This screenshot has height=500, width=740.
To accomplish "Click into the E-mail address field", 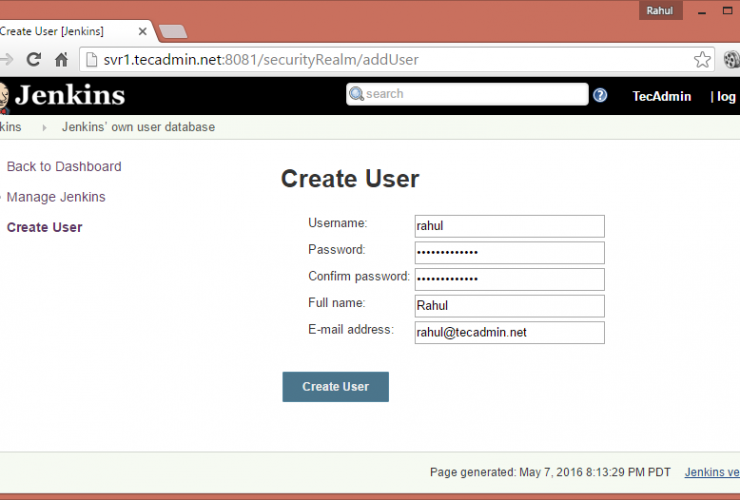I will pyautogui.click(x=509, y=333).
